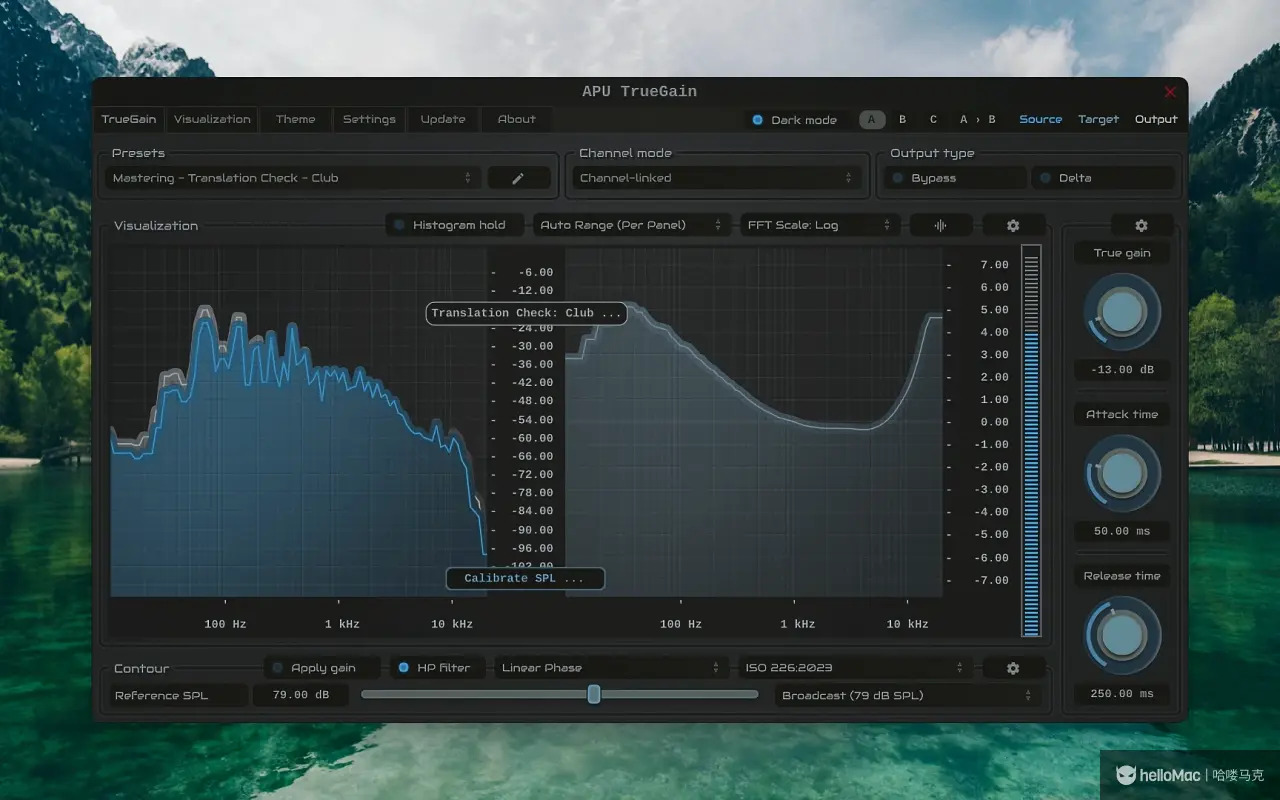Image resolution: width=1280 pixels, height=800 pixels.
Task: Open FFT Scale: Log dropdown
Action: point(820,225)
